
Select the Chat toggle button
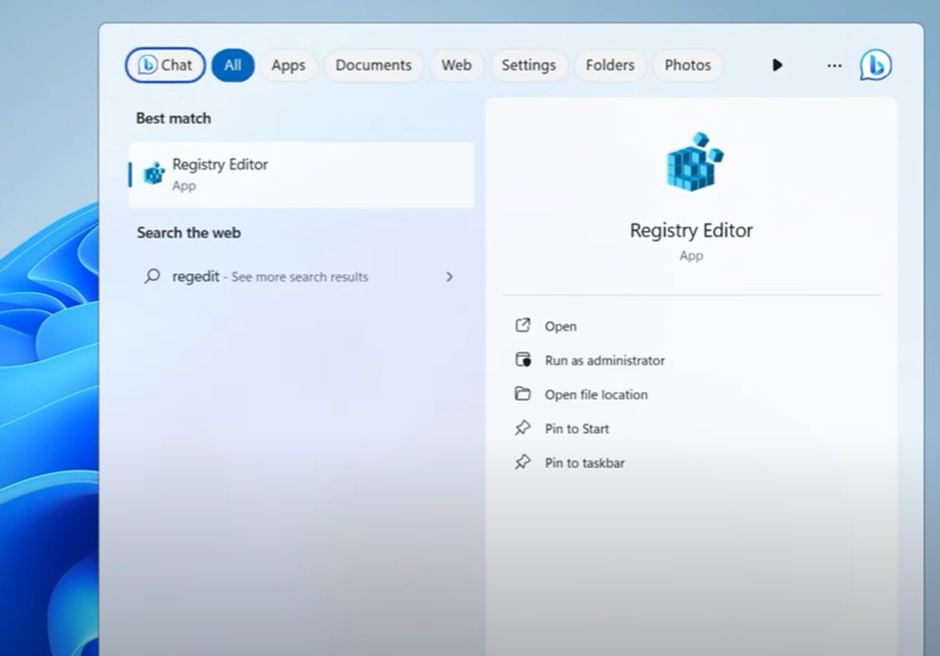click(165, 64)
